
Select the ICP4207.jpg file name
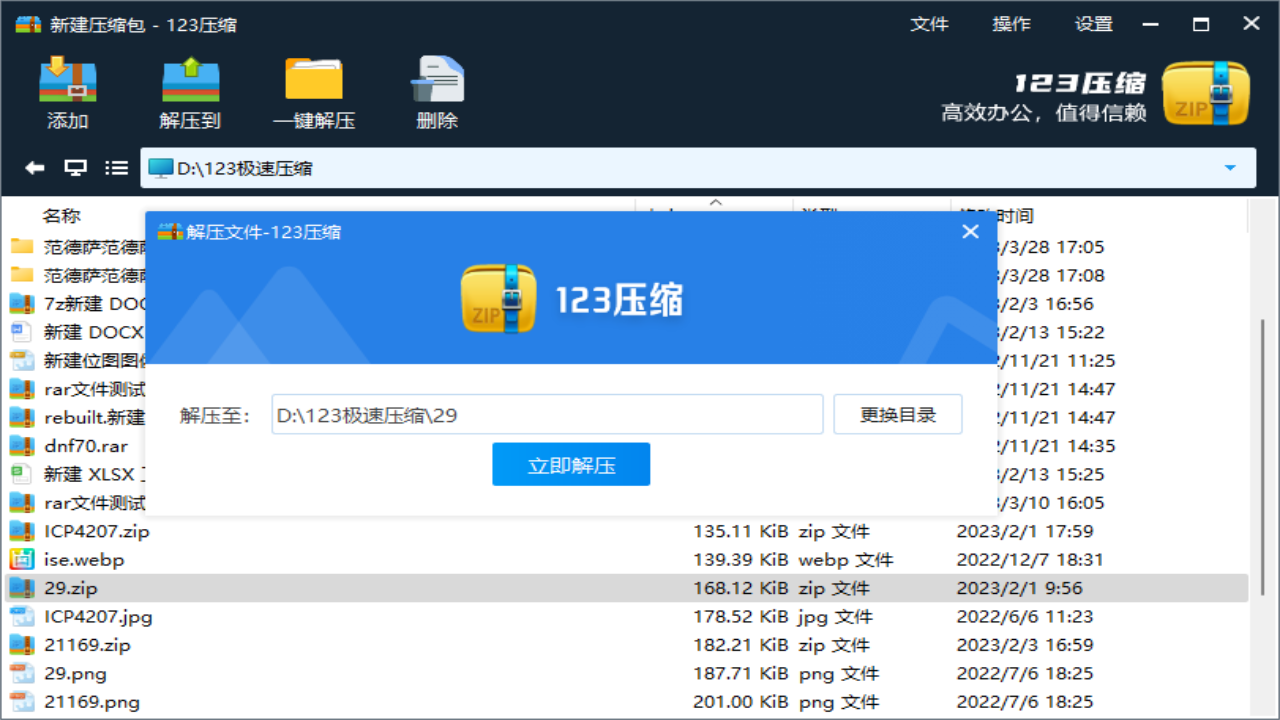tap(98, 617)
